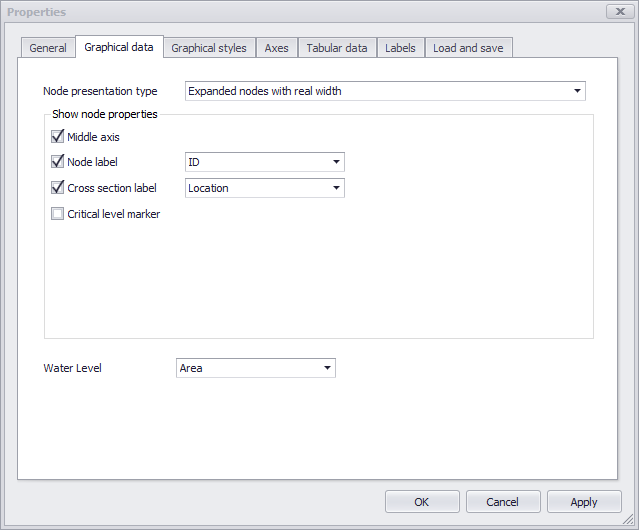Image resolution: width=639 pixels, height=530 pixels.
Task: Click the 'Node presentation type' label
Action: tap(100, 91)
